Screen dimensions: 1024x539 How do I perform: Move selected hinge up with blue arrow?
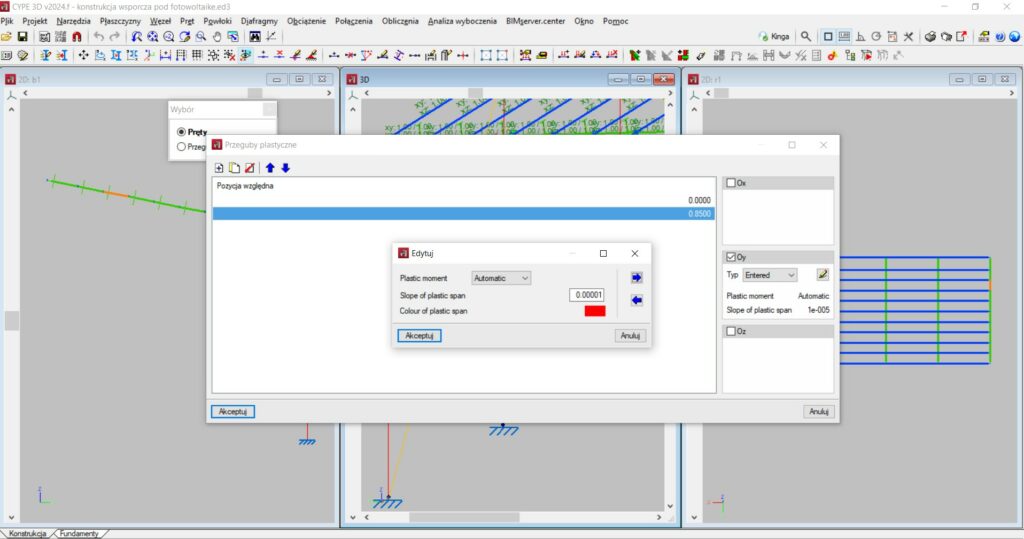point(270,168)
